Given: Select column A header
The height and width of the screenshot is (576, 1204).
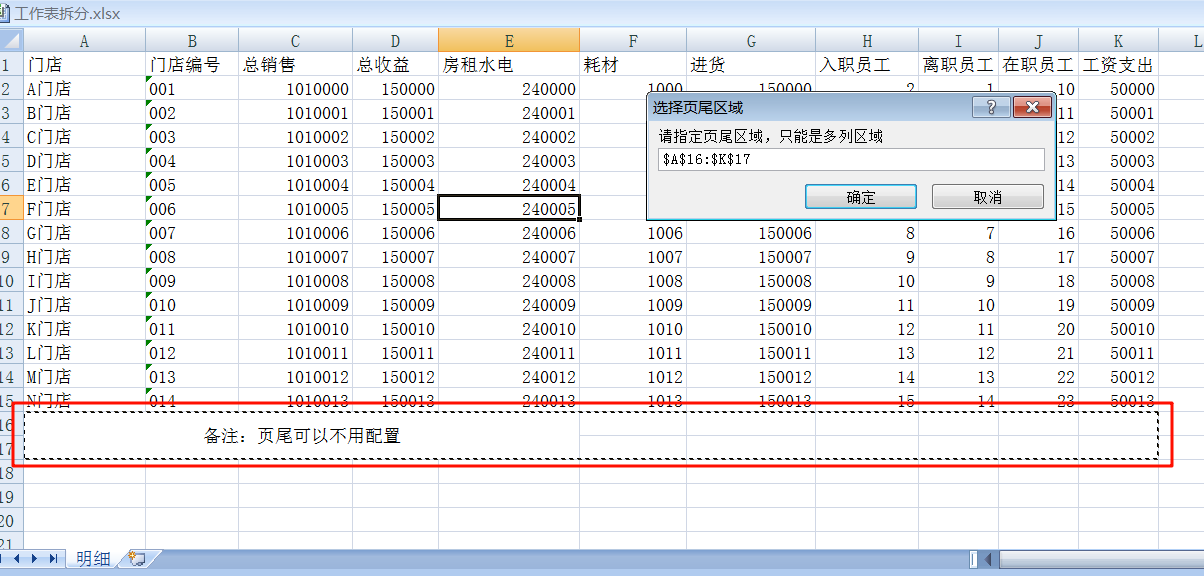Looking at the screenshot, I should click(84, 41).
